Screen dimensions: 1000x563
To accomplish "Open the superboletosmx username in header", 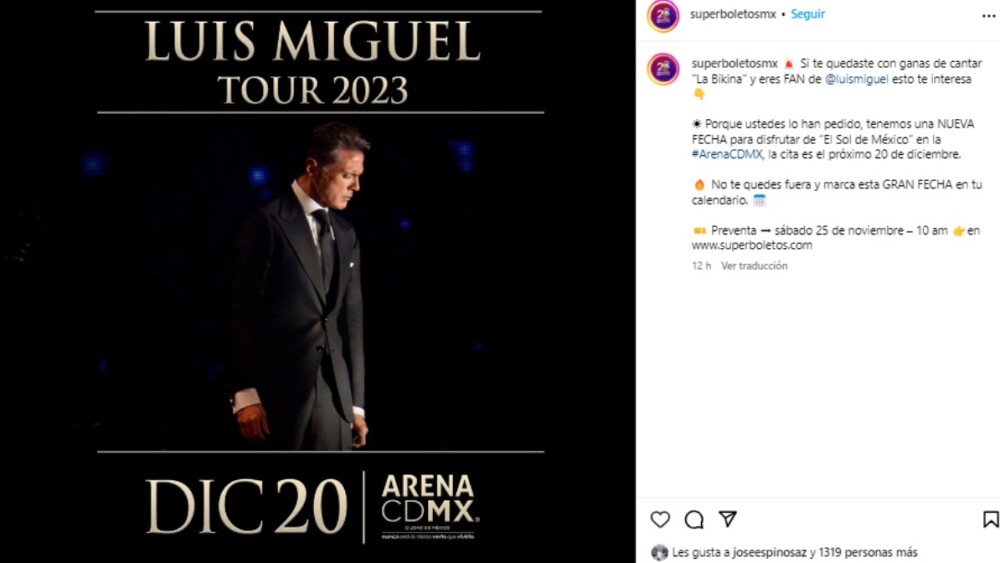I will 734,15.
